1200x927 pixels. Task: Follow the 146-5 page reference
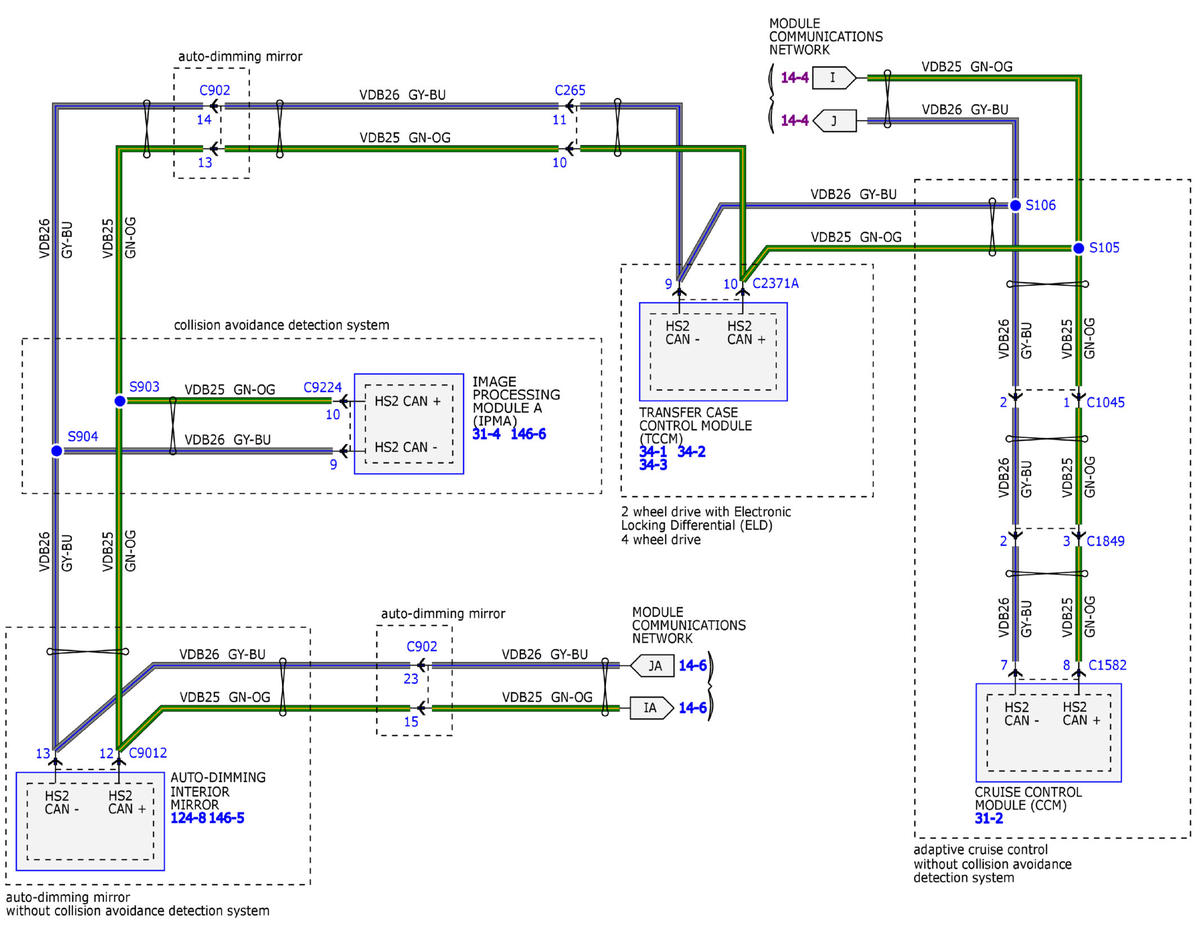226,818
